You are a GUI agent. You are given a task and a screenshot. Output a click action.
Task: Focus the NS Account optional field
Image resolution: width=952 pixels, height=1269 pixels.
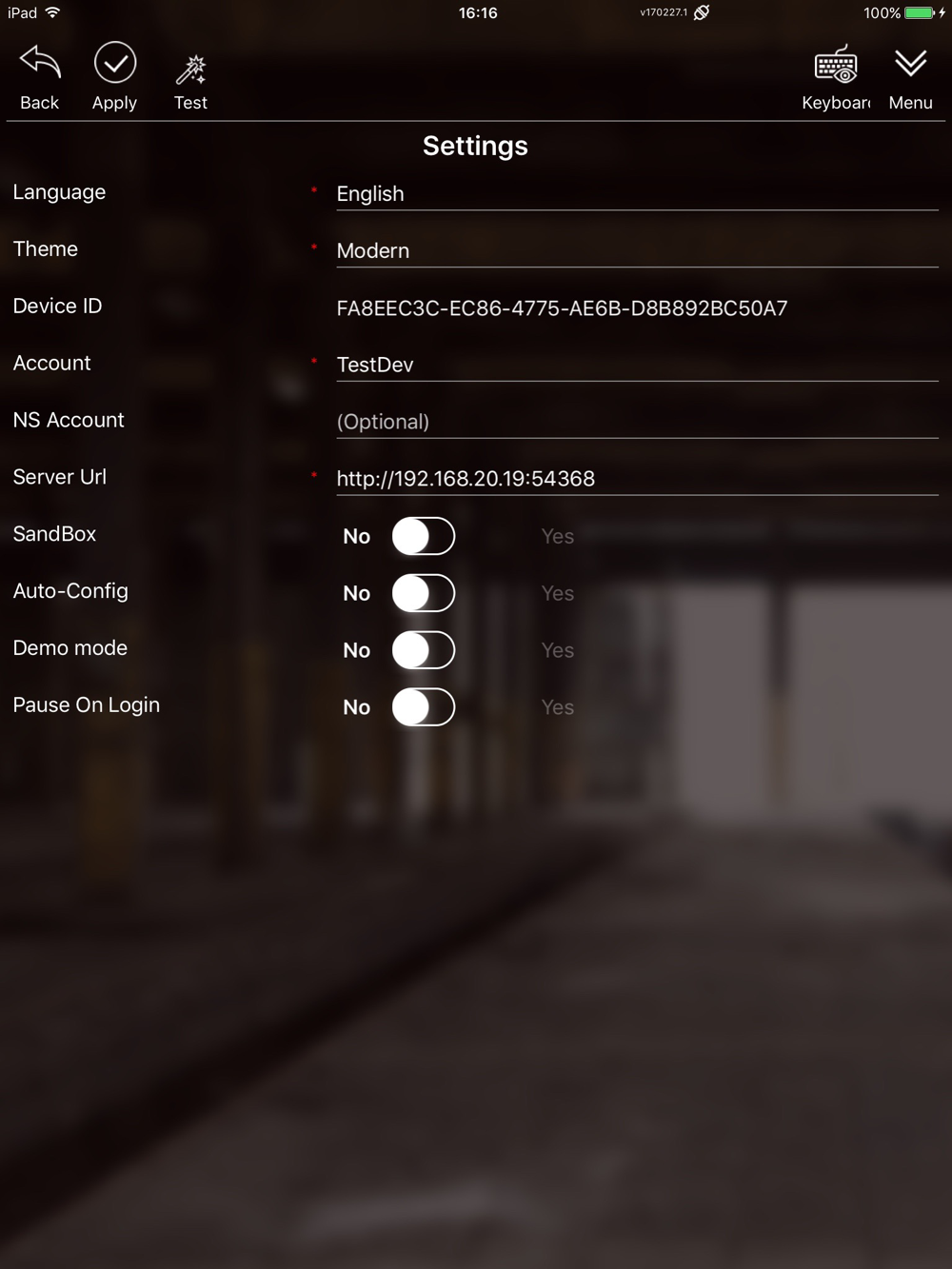tap(637, 423)
